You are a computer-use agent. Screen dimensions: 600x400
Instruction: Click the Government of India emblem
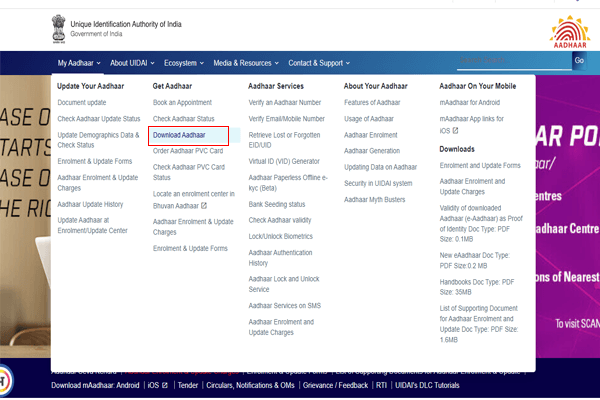[59, 29]
